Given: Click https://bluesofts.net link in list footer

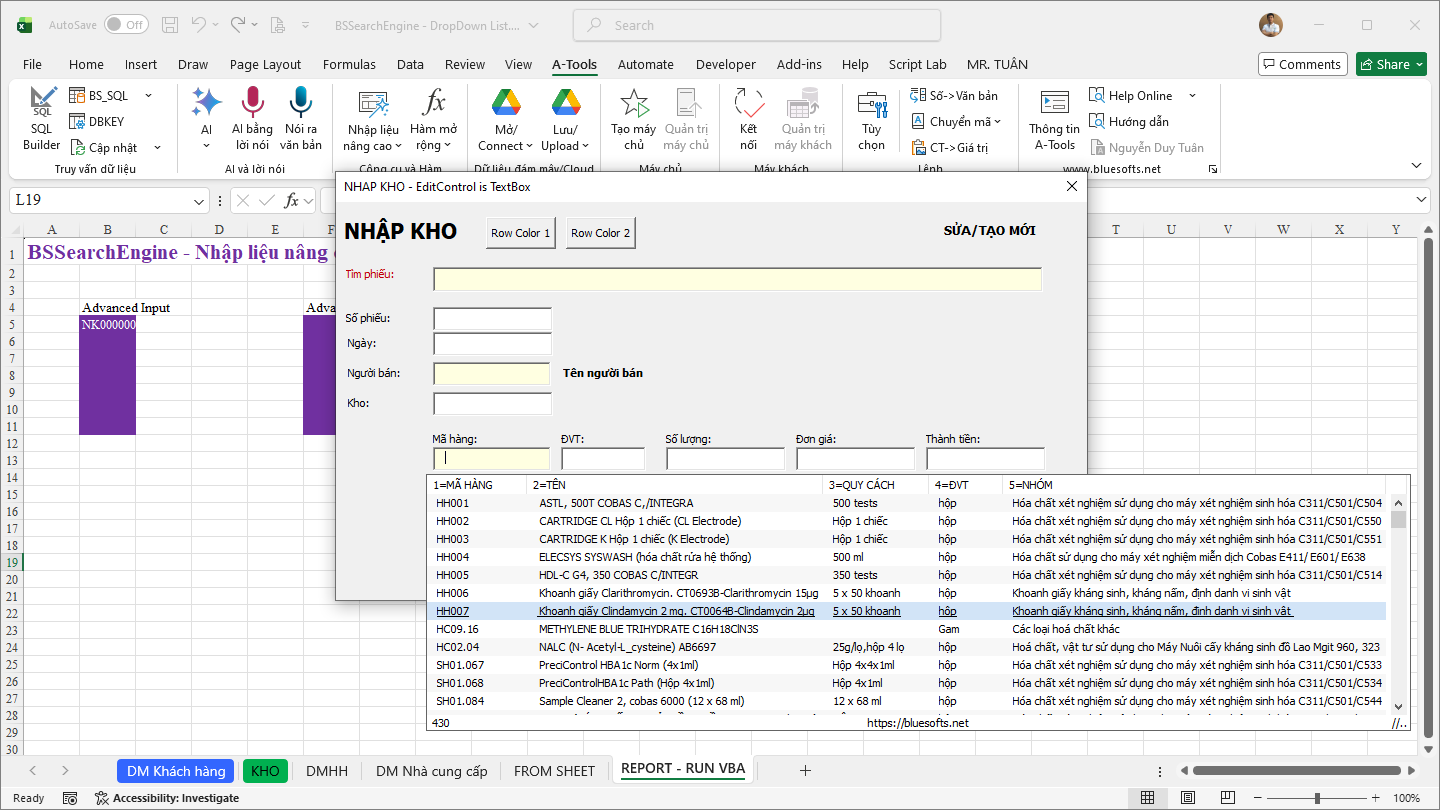Looking at the screenshot, I should (x=918, y=722).
